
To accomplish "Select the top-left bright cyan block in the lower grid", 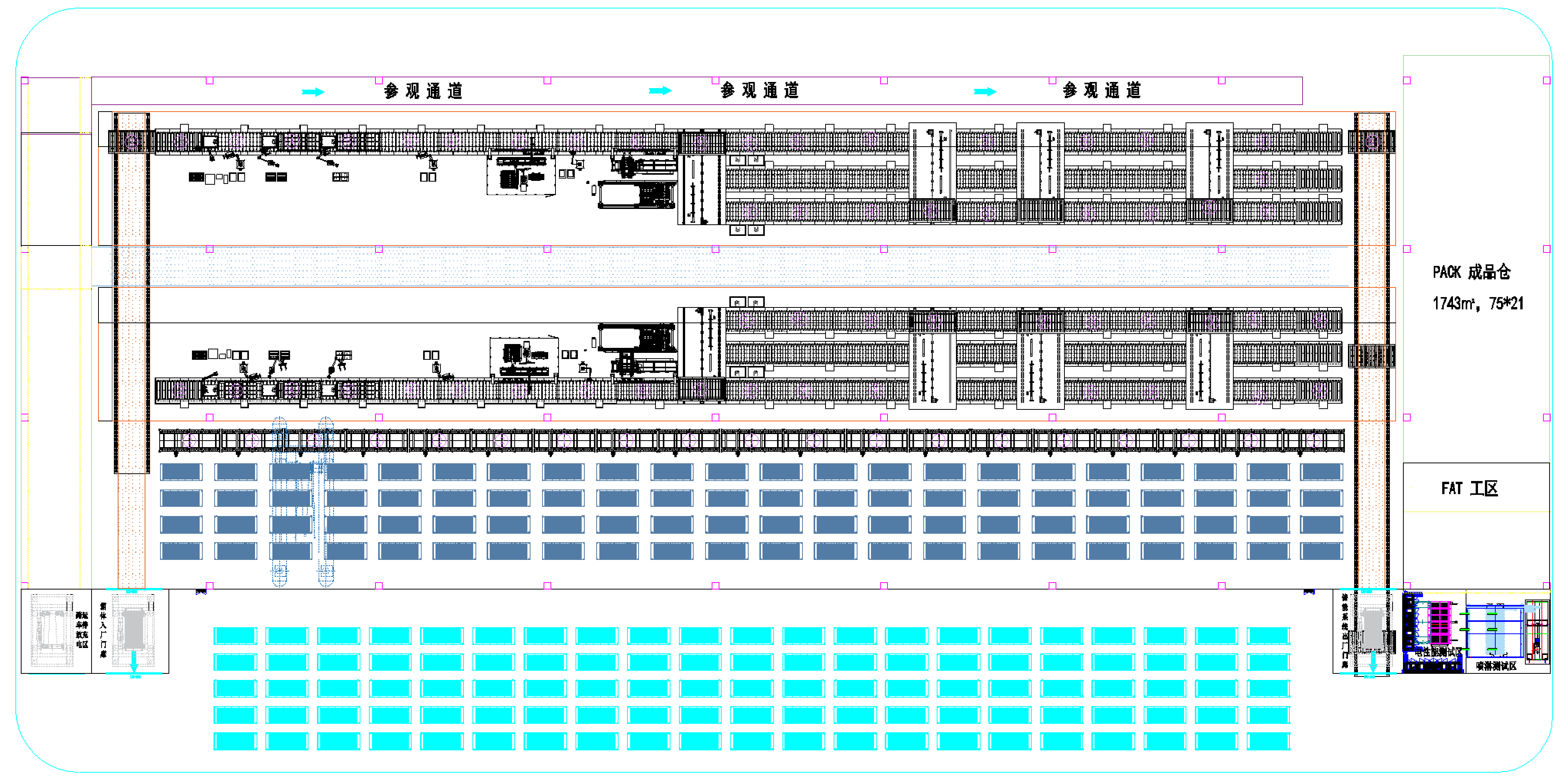I will click(x=235, y=636).
